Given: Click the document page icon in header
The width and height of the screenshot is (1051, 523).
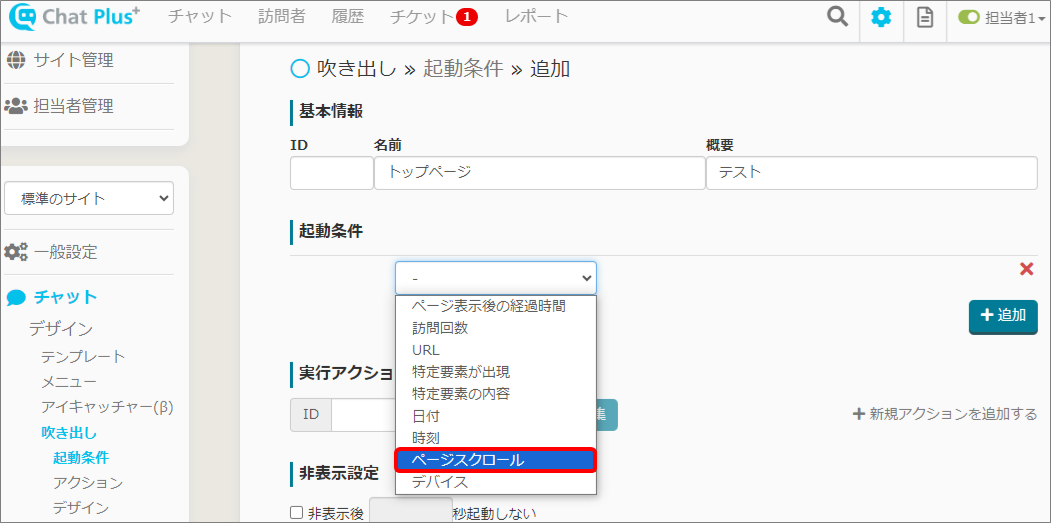Looking at the screenshot, I should pyautogui.click(x=925, y=17).
